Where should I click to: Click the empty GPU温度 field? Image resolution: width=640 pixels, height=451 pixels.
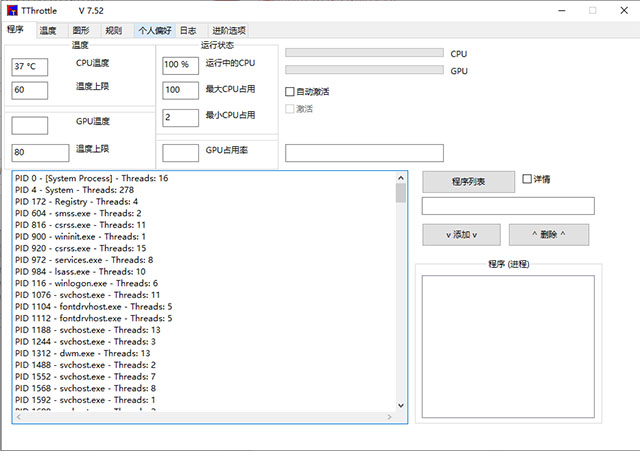point(29,125)
